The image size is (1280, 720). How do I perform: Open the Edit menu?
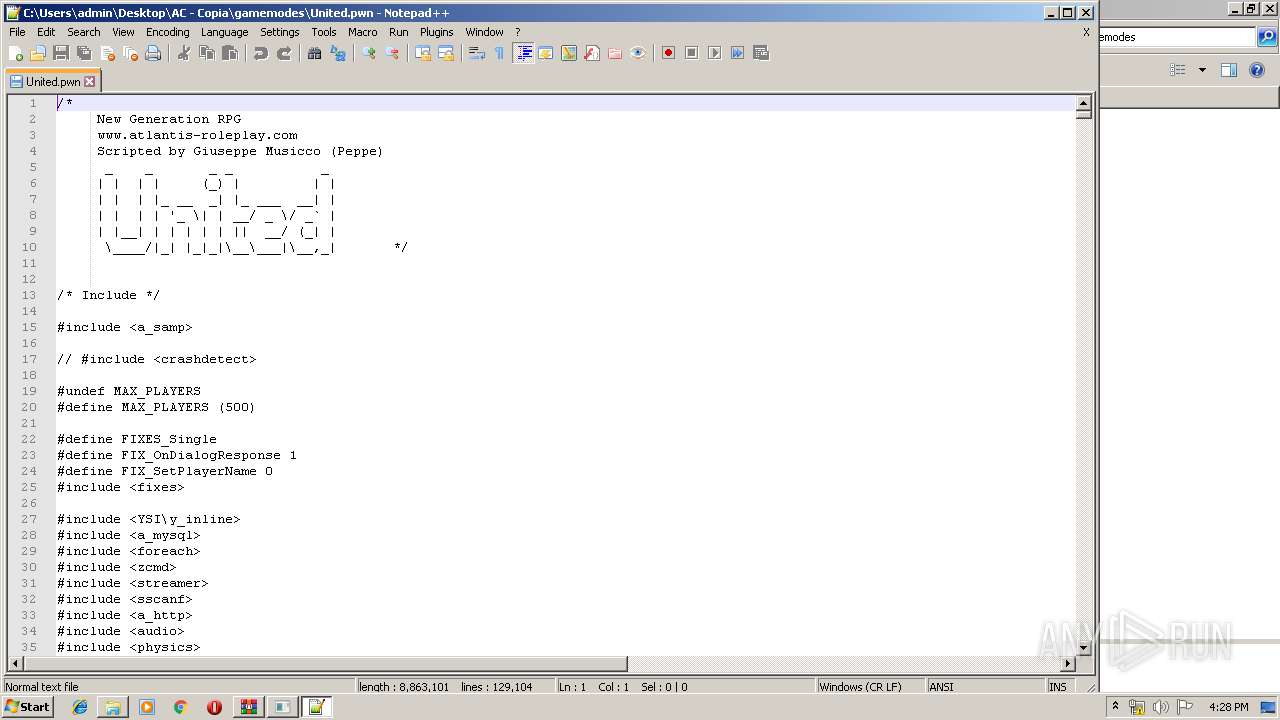coord(46,32)
